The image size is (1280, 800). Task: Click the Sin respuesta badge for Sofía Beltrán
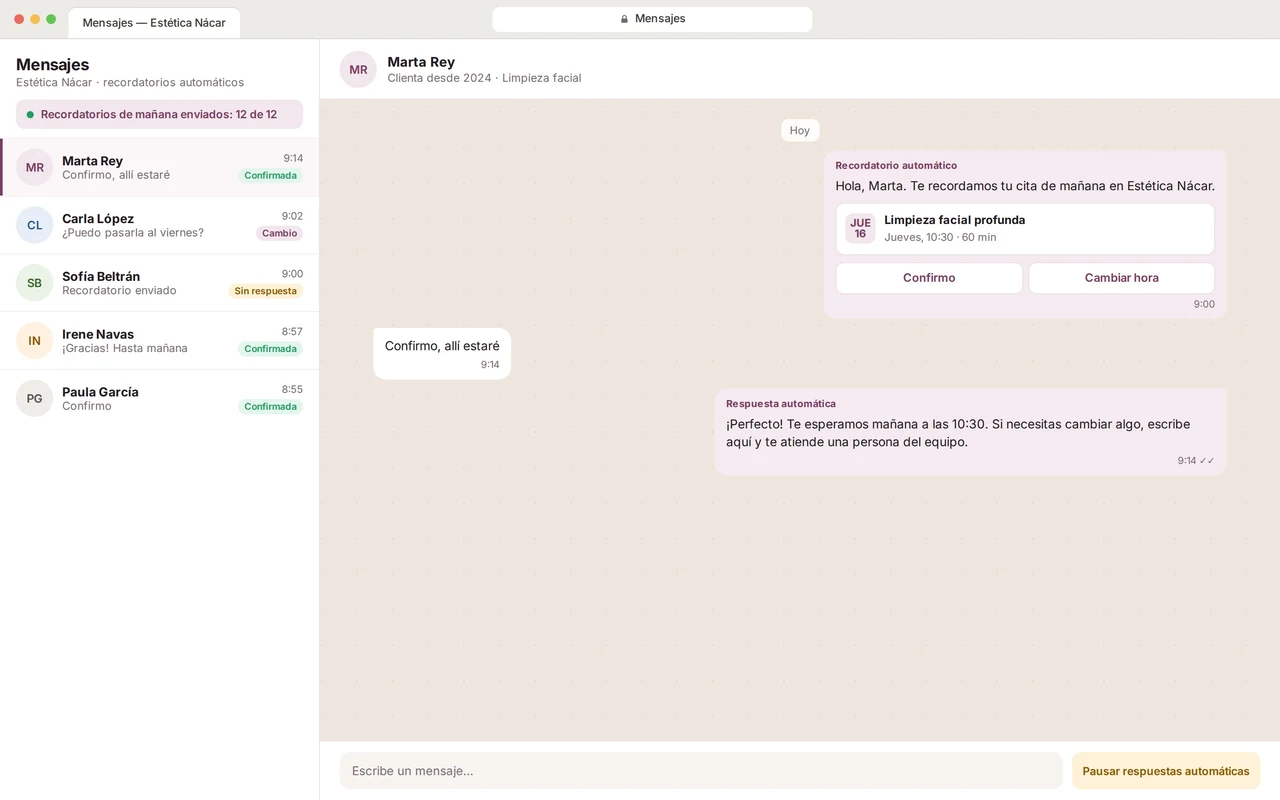(x=266, y=291)
